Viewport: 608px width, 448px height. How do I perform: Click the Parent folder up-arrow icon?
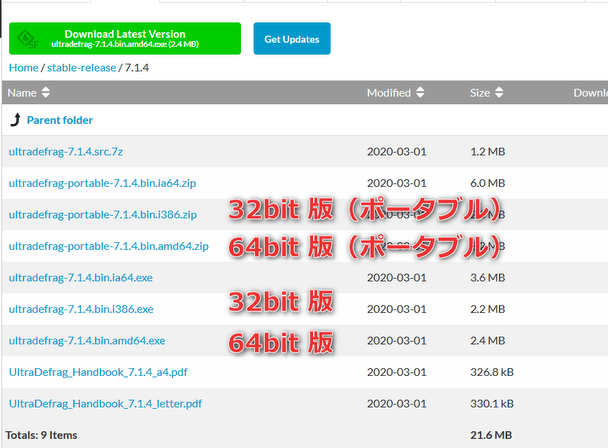click(x=16, y=120)
